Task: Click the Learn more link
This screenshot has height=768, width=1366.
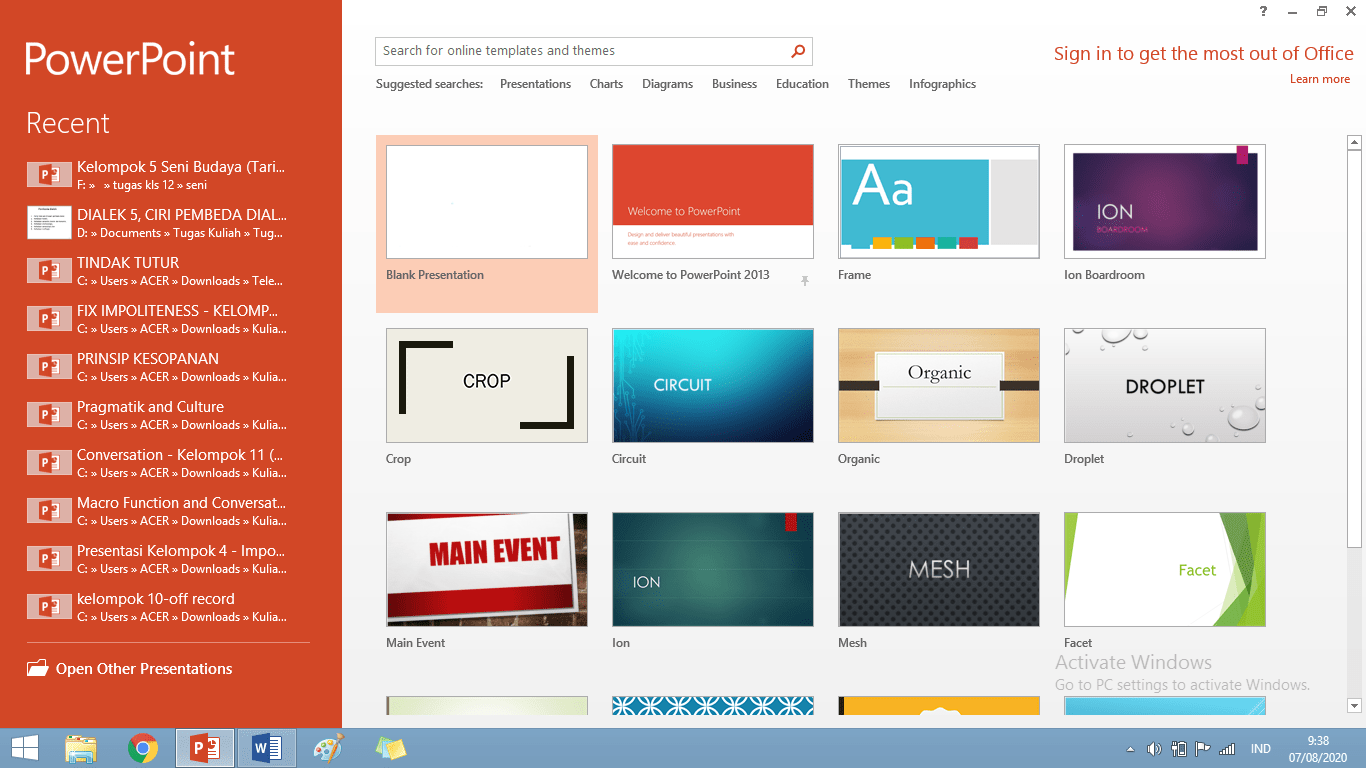Action: click(x=1320, y=79)
